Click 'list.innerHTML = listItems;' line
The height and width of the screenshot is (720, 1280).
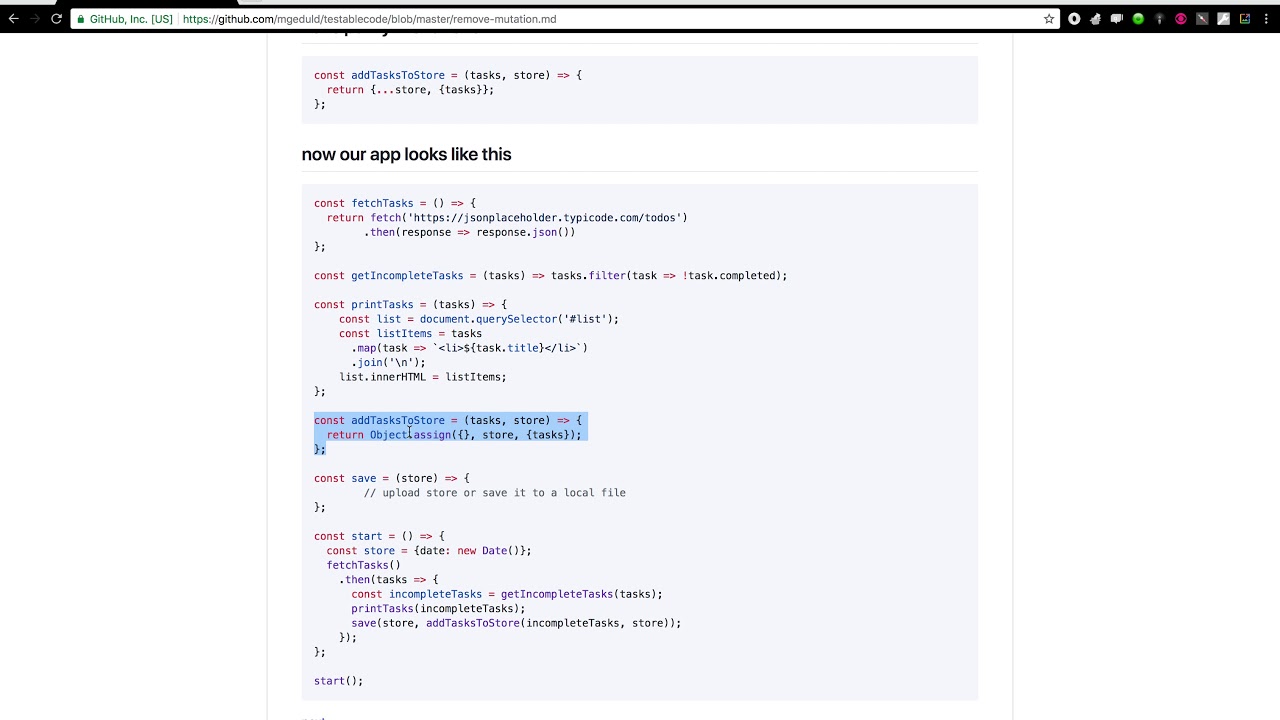tap(422, 377)
